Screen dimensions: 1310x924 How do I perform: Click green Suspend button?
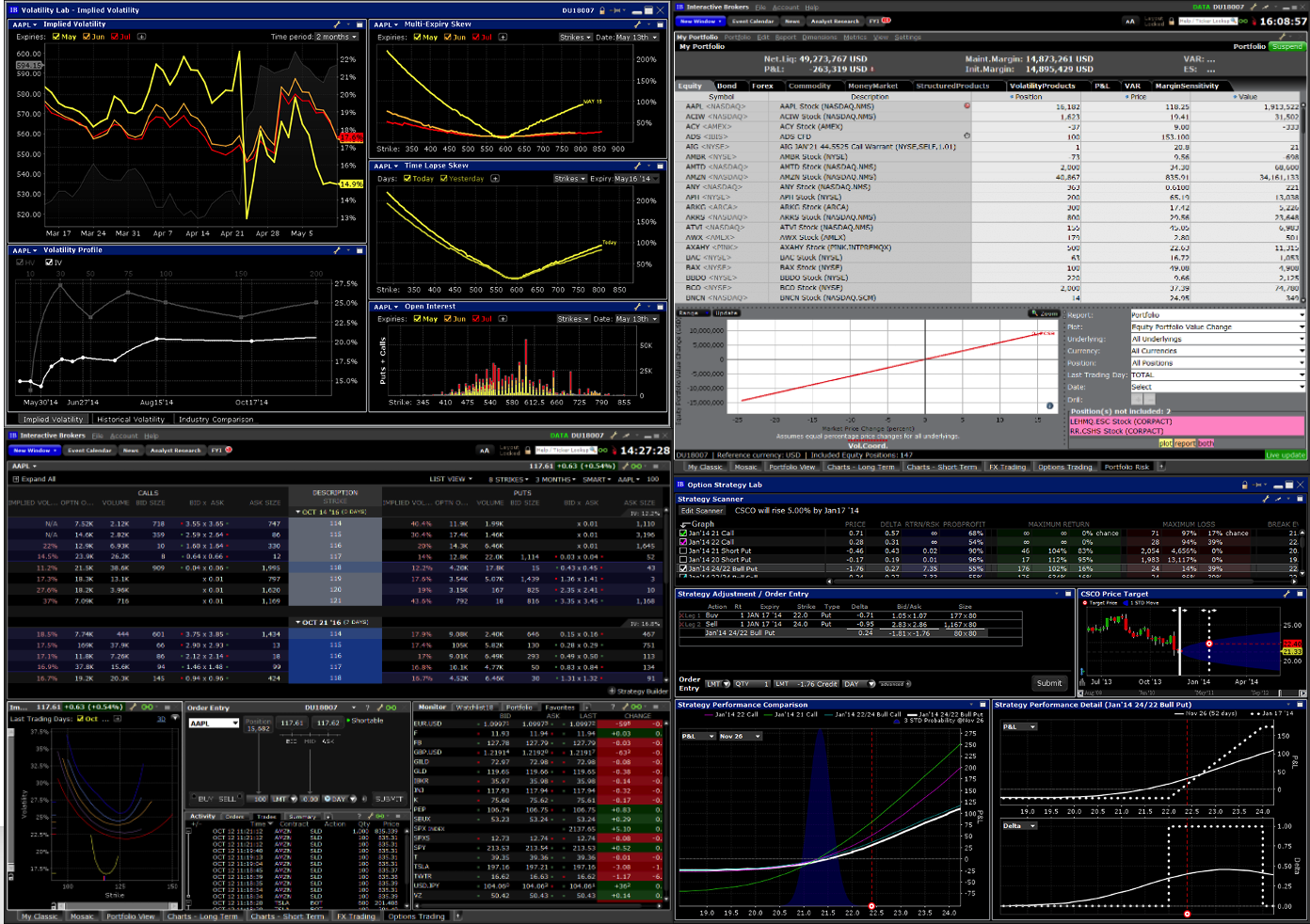click(1287, 46)
